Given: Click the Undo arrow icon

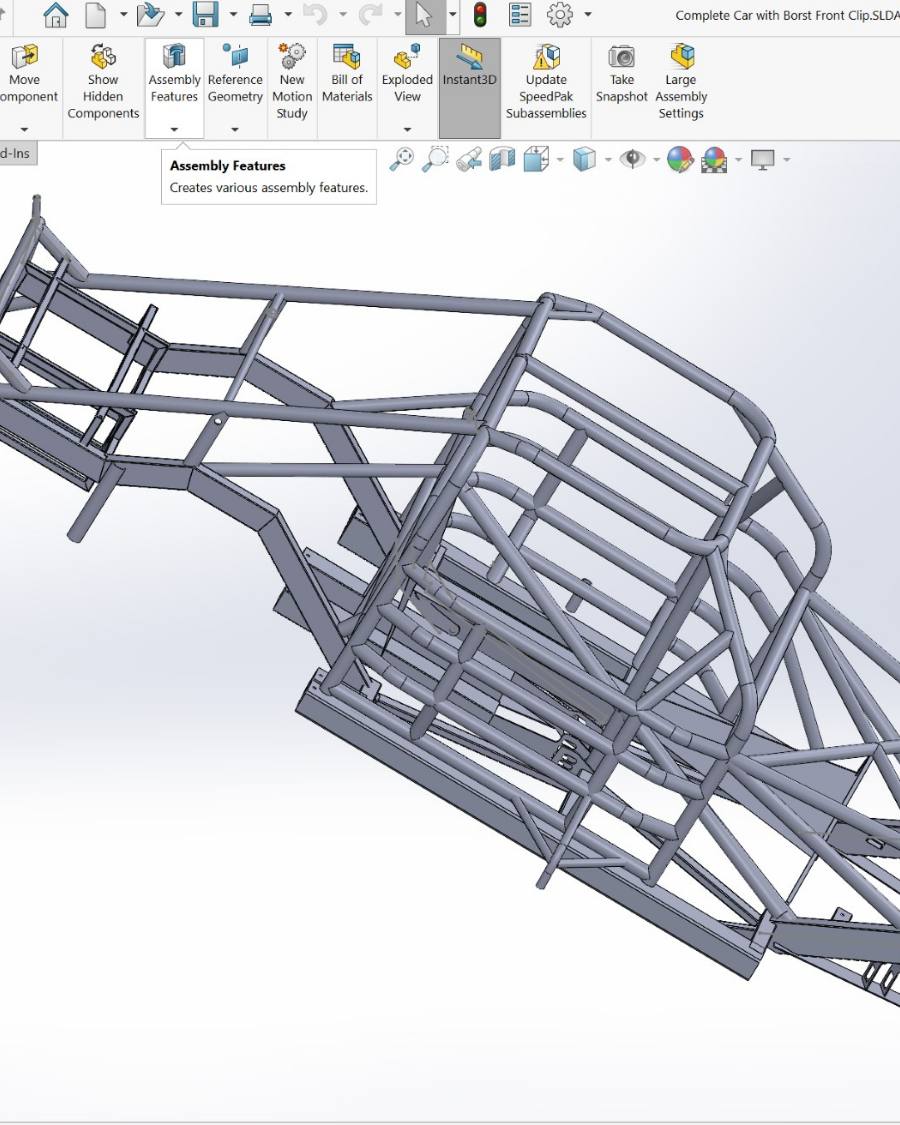Looking at the screenshot, I should tap(315, 14).
